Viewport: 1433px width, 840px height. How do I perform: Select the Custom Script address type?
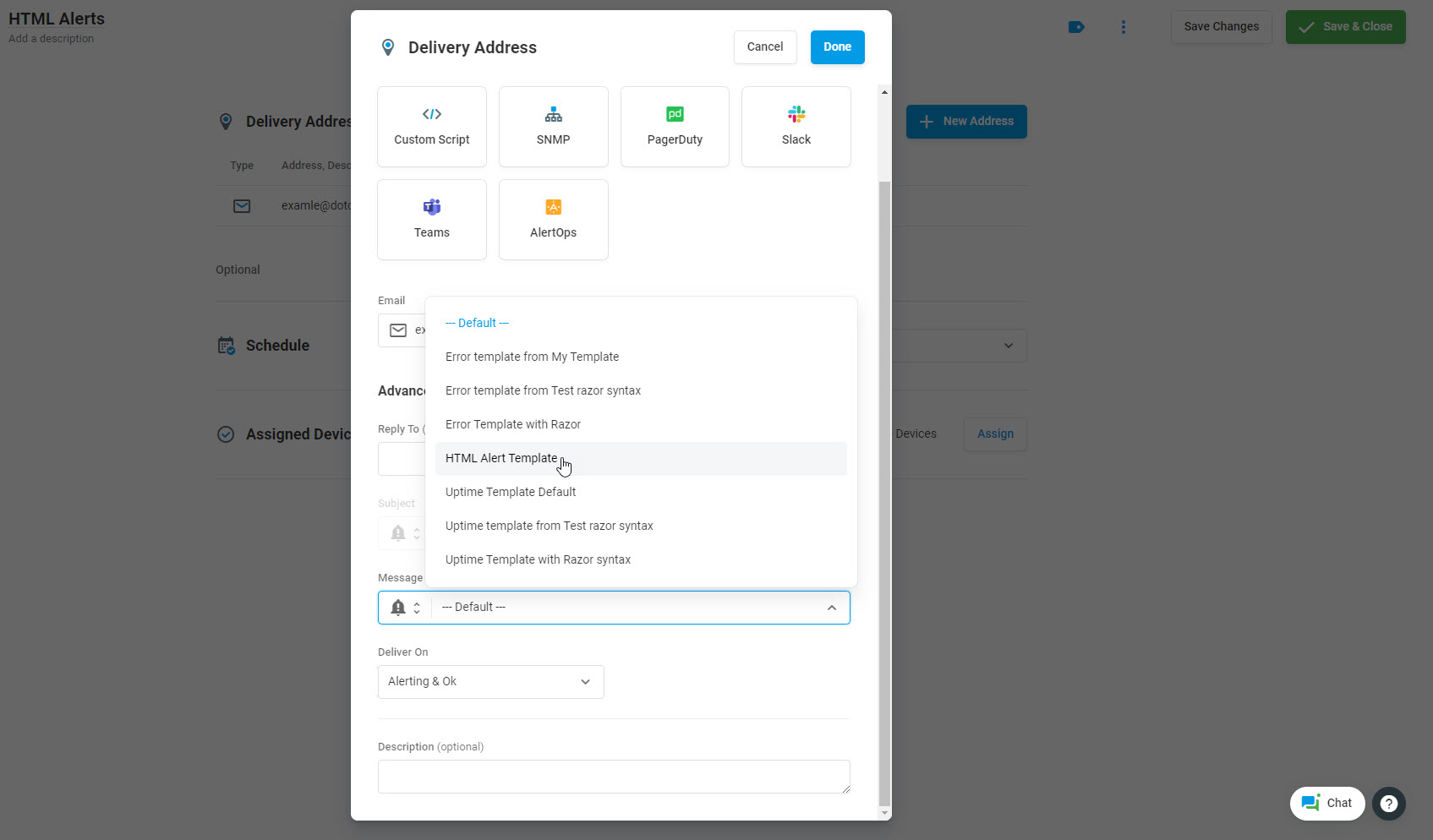point(431,127)
